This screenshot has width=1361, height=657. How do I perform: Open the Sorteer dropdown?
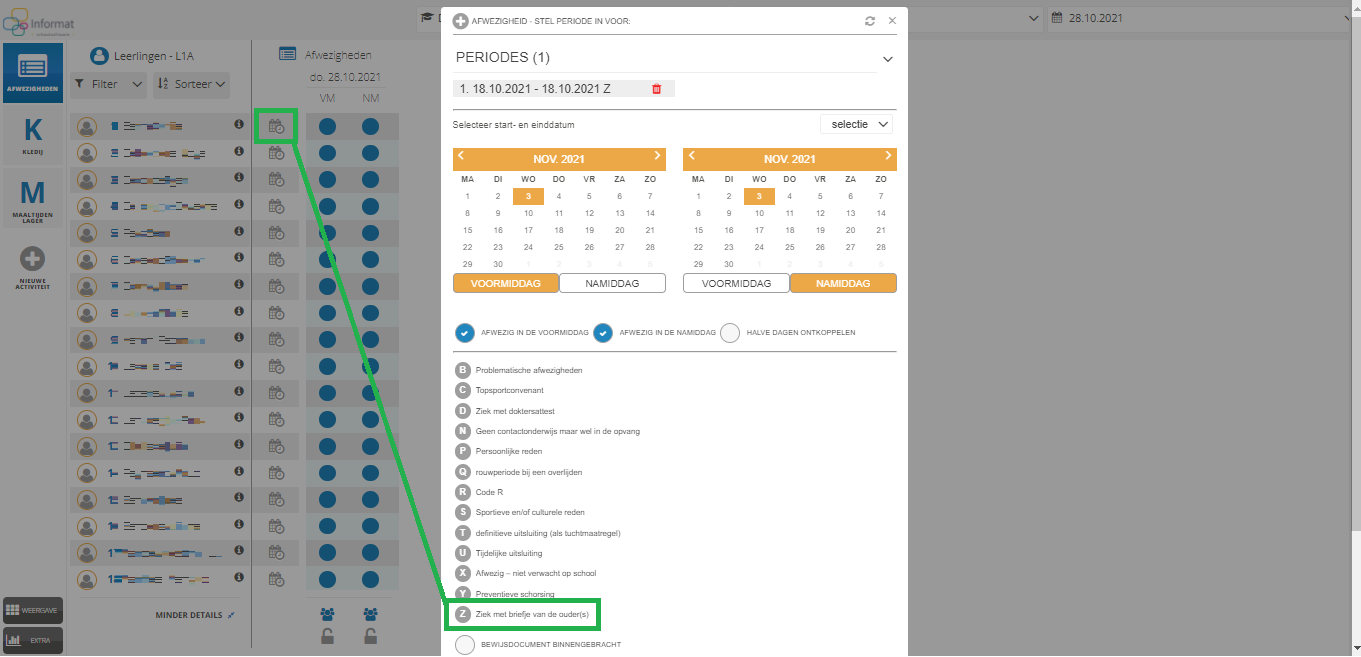[192, 85]
